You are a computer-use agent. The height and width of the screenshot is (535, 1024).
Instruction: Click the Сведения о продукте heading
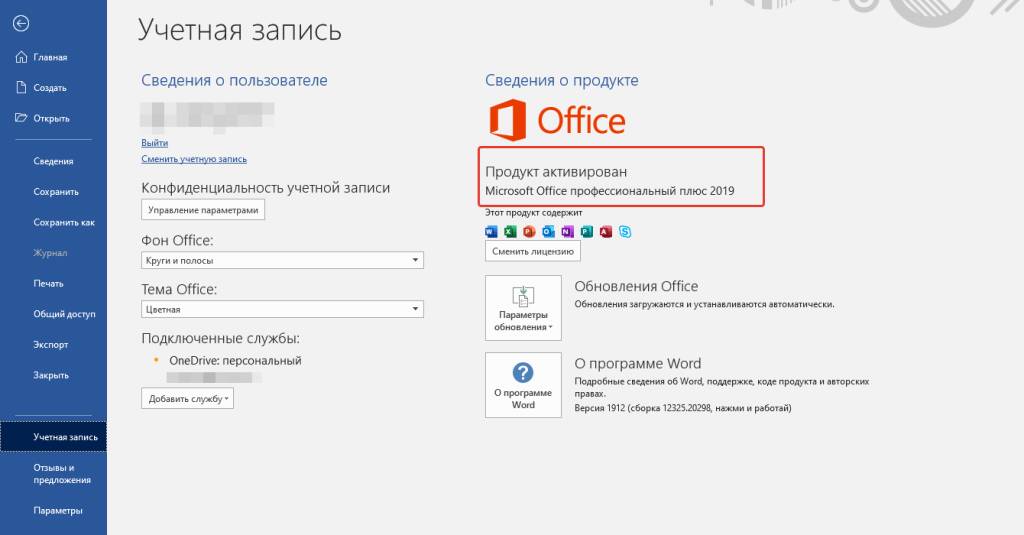tap(562, 80)
